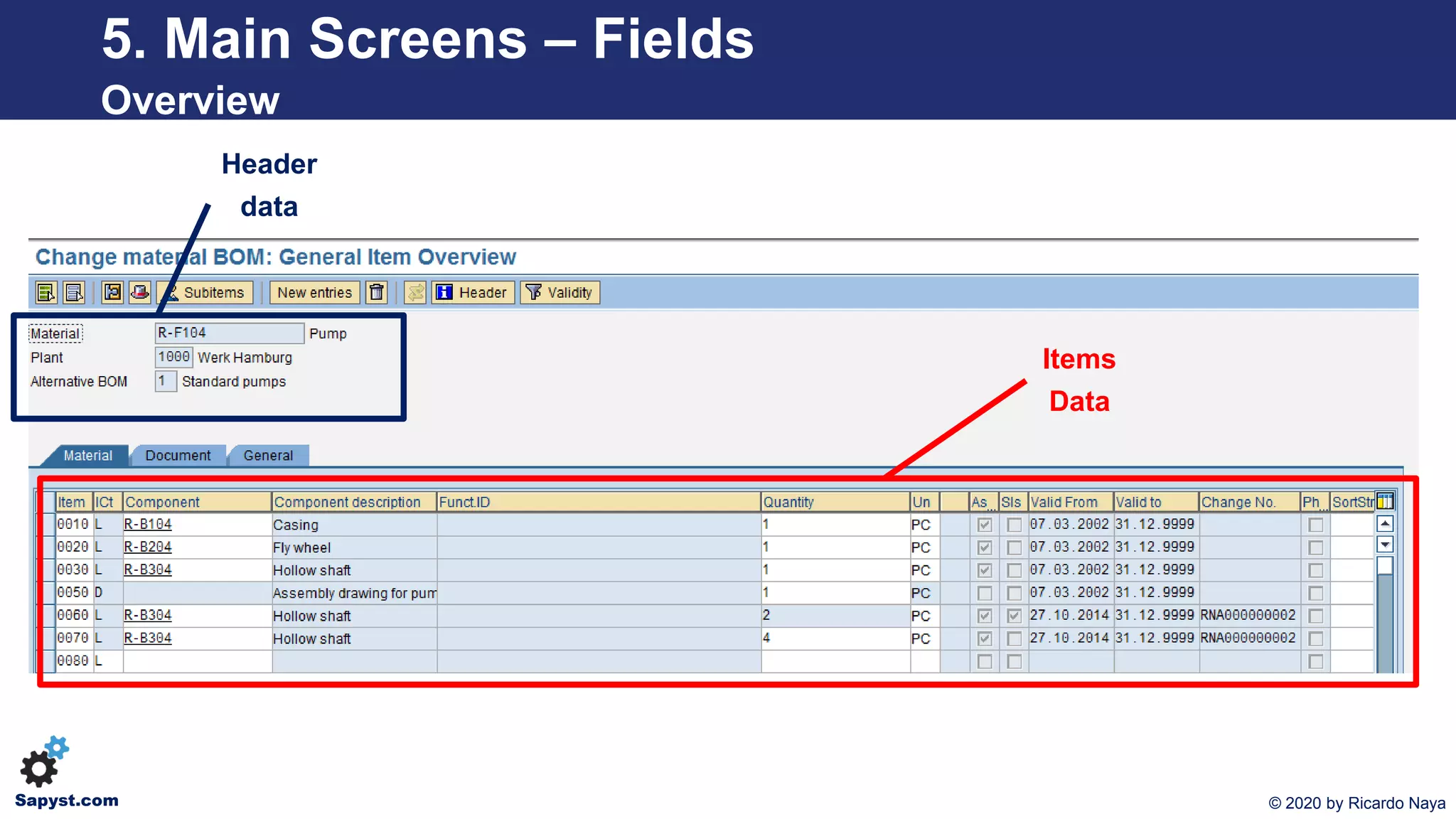Open the Subitems button
The image size is (1456, 819).
pyautogui.click(x=205, y=292)
